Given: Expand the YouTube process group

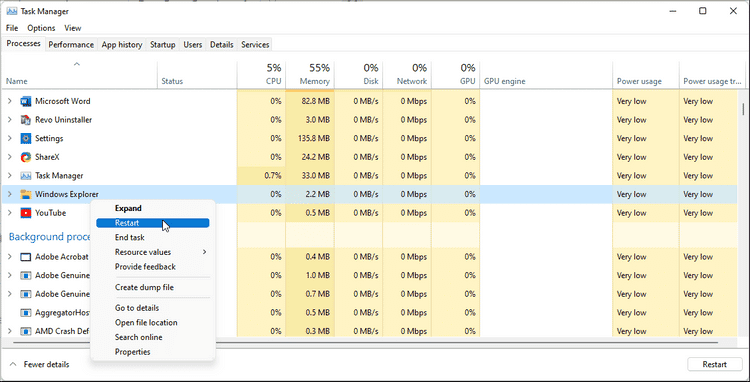Looking at the screenshot, I should (10, 213).
